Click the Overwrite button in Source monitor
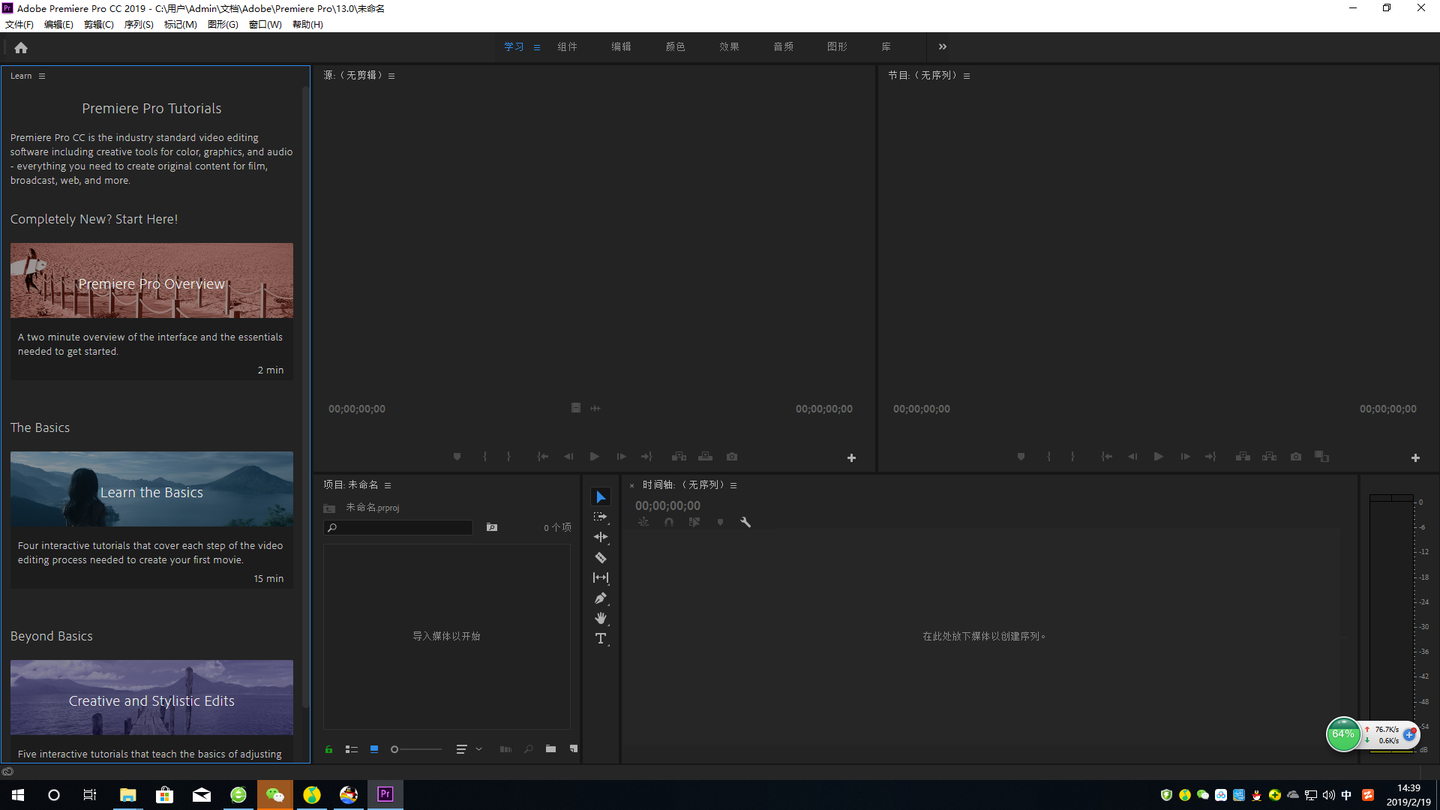 (705, 457)
